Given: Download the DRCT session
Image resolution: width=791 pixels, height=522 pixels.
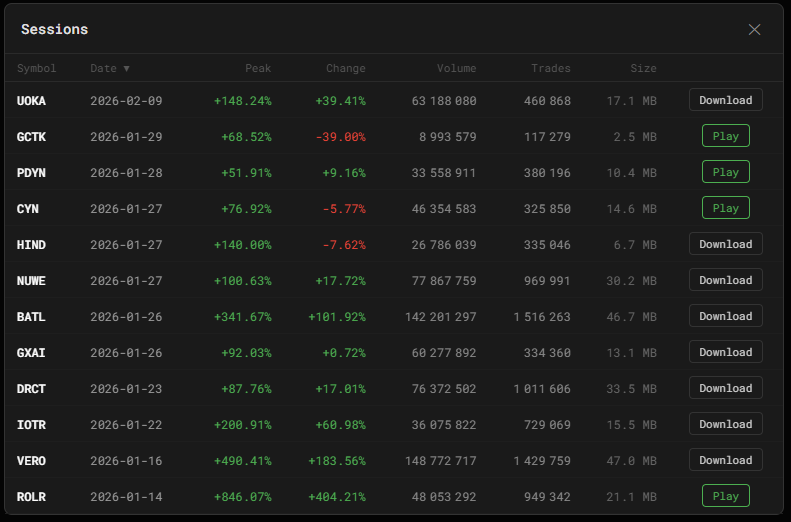Looking at the screenshot, I should (x=725, y=388).
